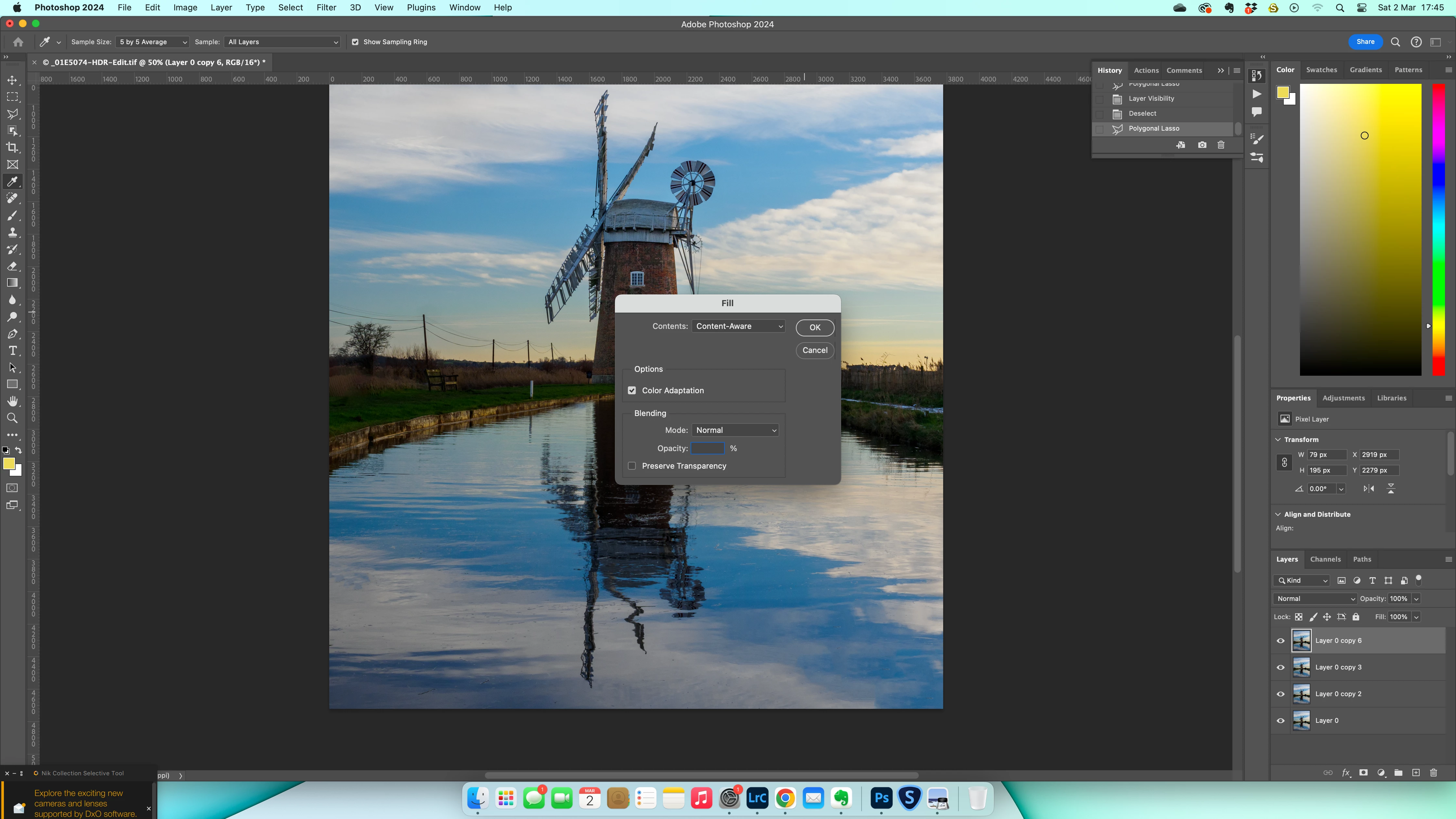Create new snapshot camera icon in History
Image resolution: width=1456 pixels, height=819 pixels.
[x=1202, y=145]
